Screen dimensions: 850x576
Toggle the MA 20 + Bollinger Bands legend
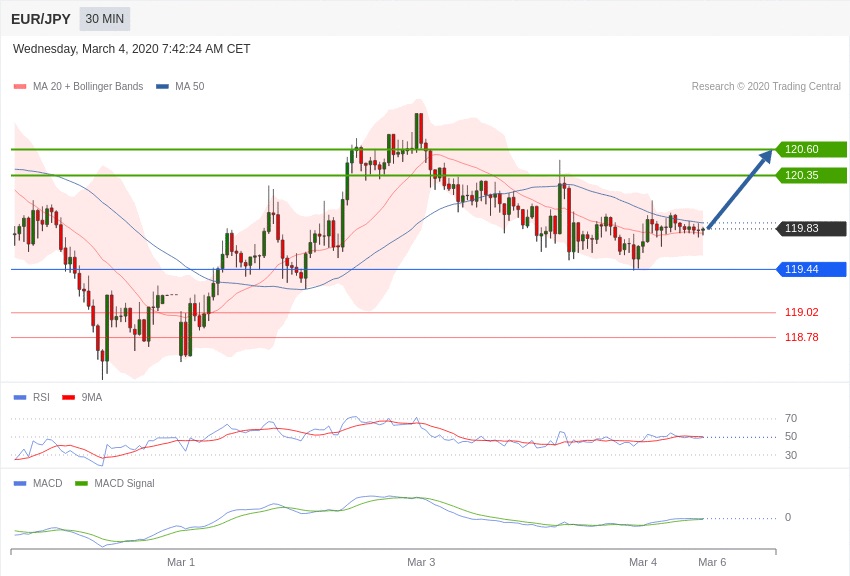point(78,87)
